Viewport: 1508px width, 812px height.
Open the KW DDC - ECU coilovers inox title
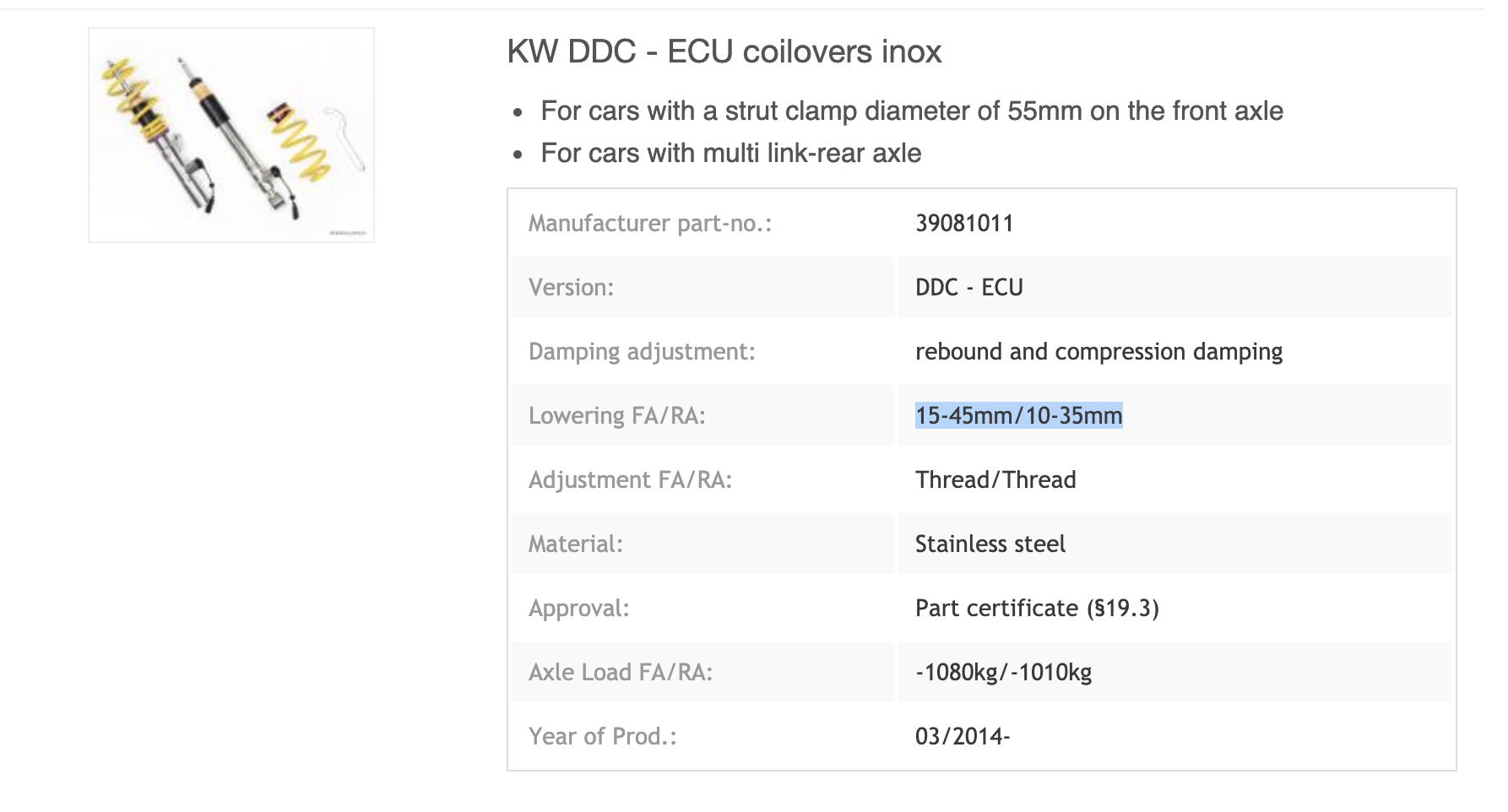(x=724, y=52)
